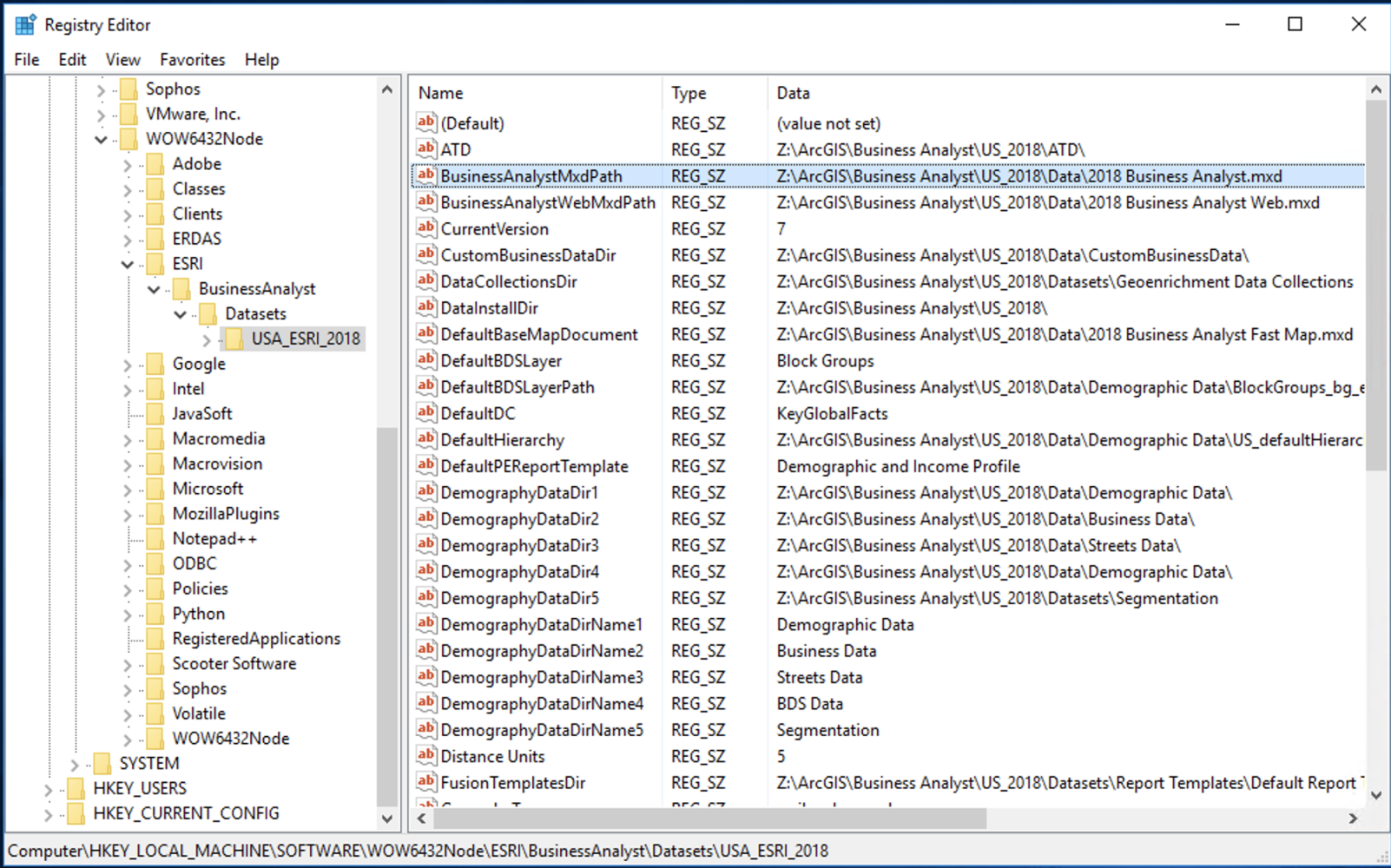Expand the SYSTEM key chevron
1391x868 pixels.
click(75, 765)
